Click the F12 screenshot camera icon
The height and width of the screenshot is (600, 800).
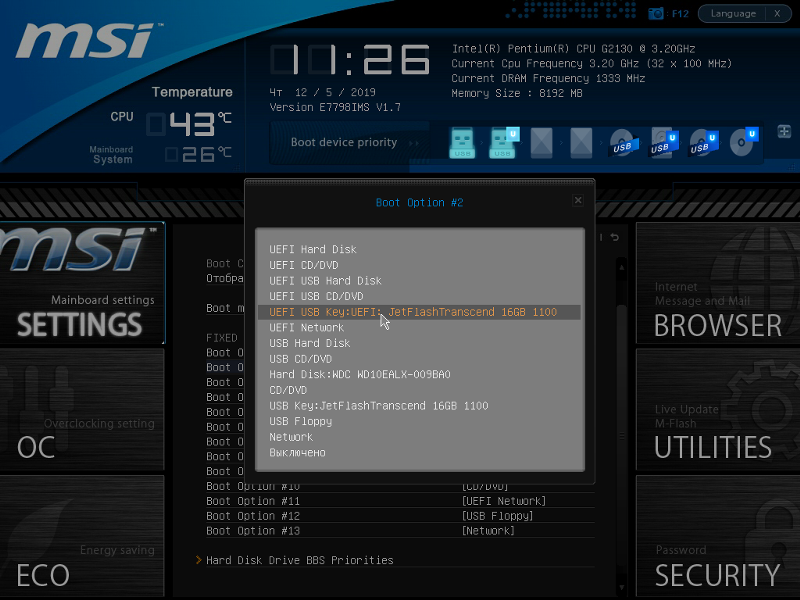pyautogui.click(x=656, y=14)
